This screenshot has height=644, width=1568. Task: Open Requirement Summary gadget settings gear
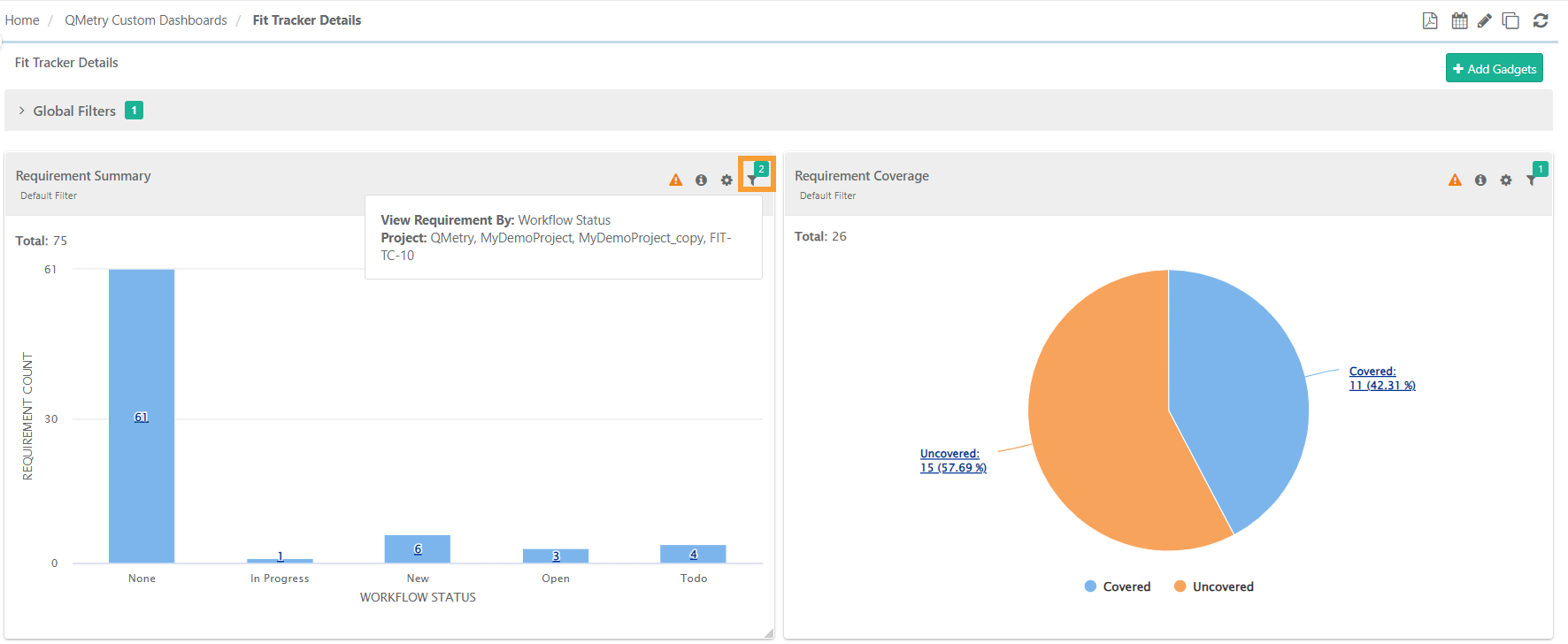[726, 180]
